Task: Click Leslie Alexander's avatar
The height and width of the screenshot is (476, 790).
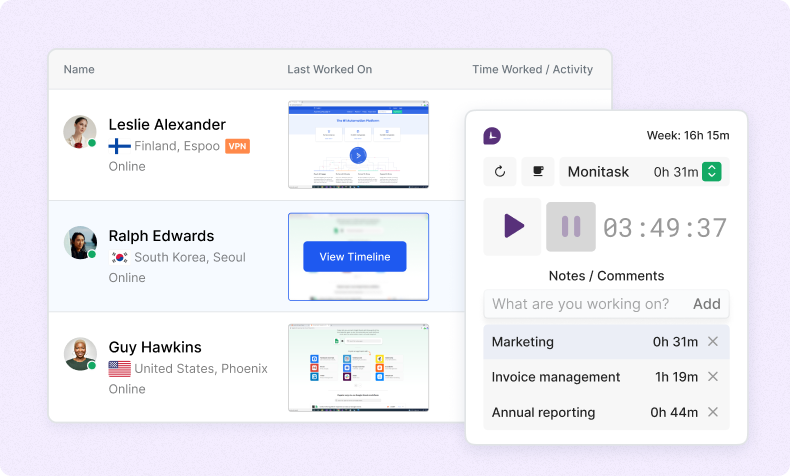Action: click(80, 132)
